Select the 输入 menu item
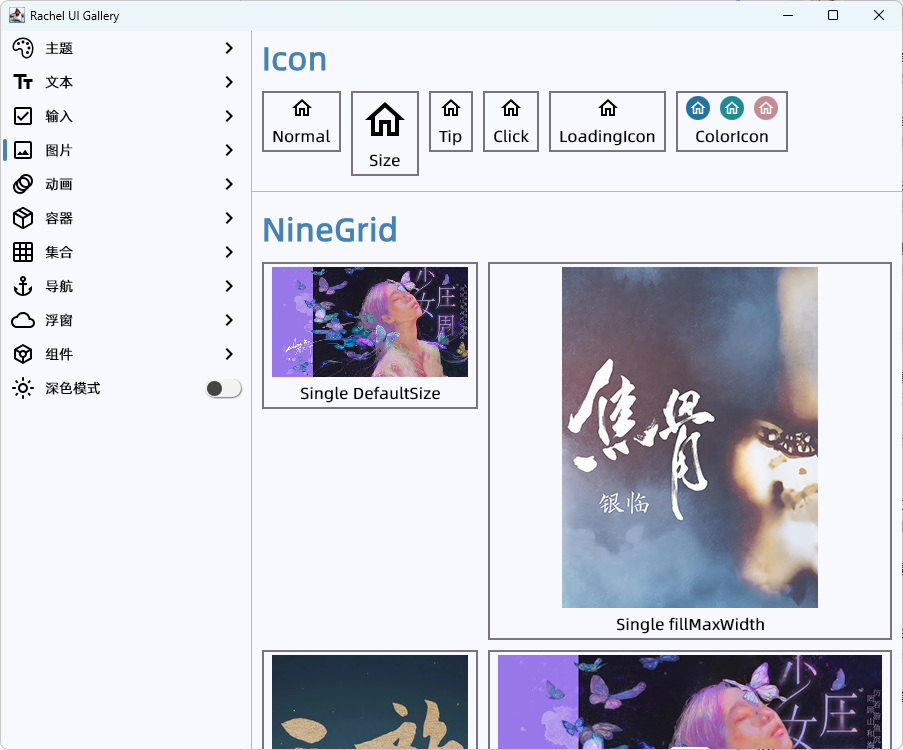903x750 pixels. [126, 116]
